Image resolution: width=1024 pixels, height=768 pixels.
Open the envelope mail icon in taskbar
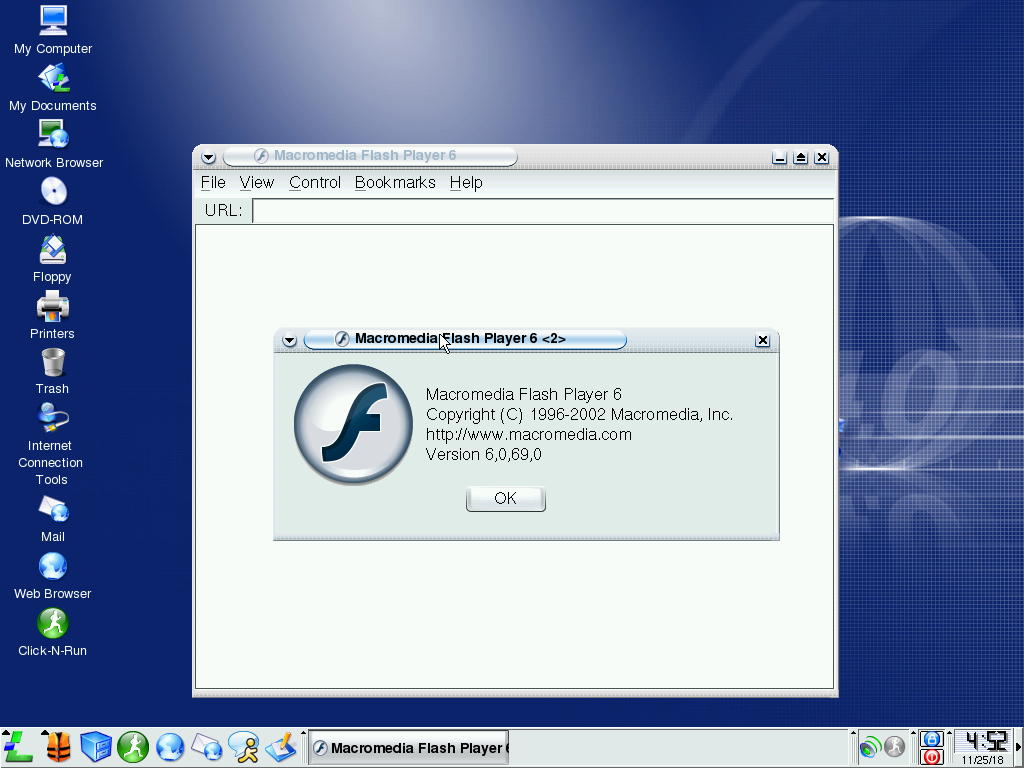[x=207, y=747]
